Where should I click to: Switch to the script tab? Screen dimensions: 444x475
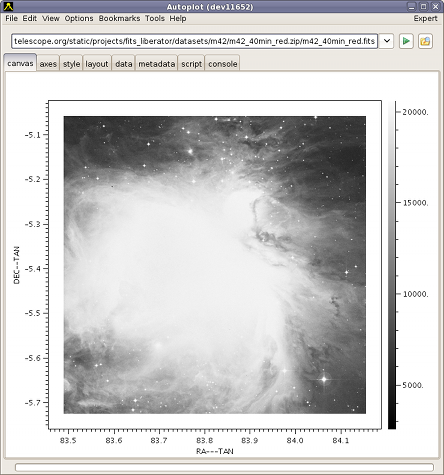coord(191,64)
